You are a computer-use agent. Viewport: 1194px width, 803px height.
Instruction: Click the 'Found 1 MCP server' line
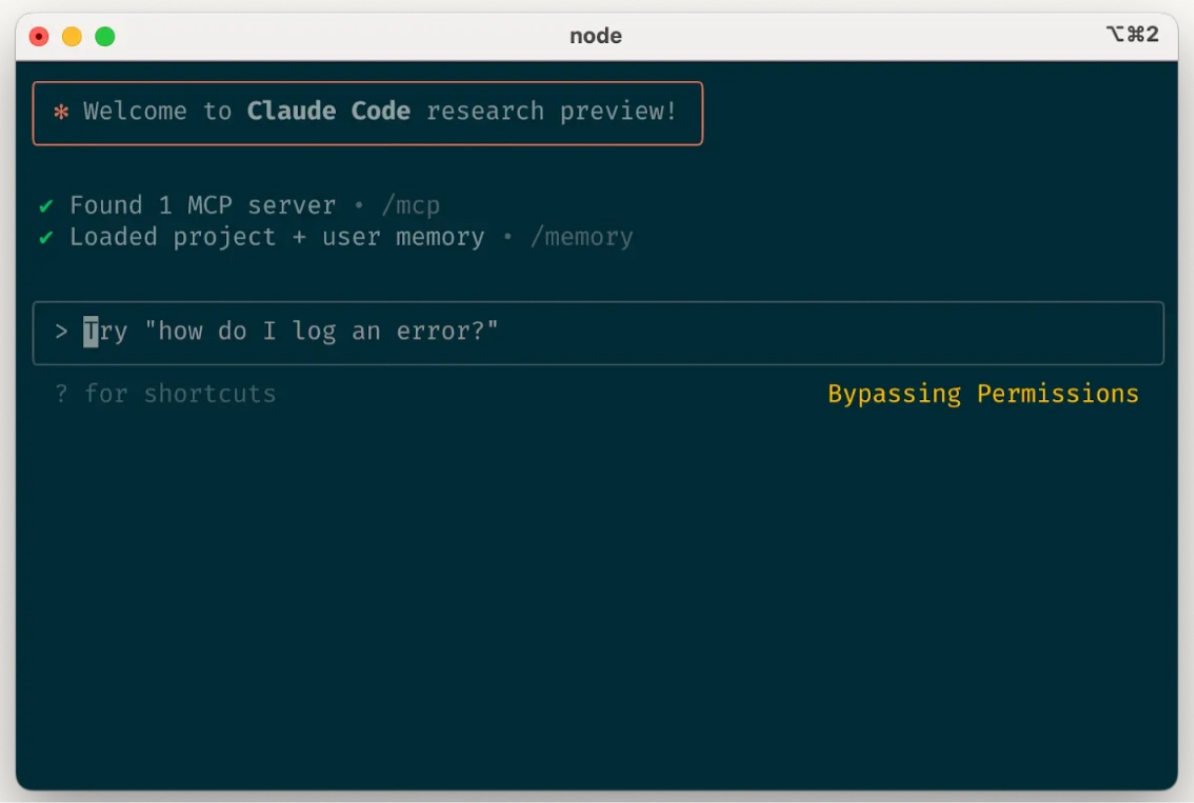[x=203, y=206]
